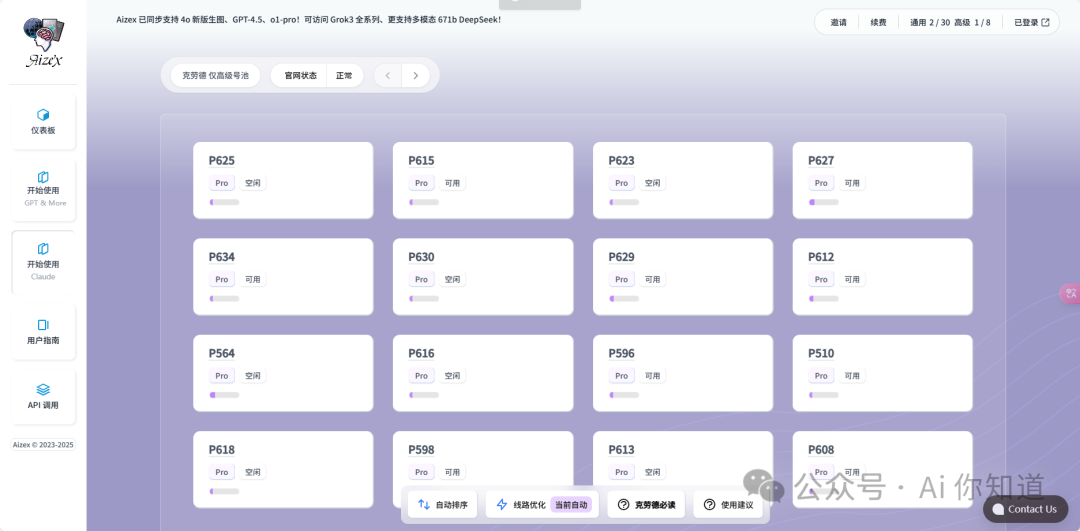Click the 使用建议 question mark icon
The width and height of the screenshot is (1080, 531).
709,505
